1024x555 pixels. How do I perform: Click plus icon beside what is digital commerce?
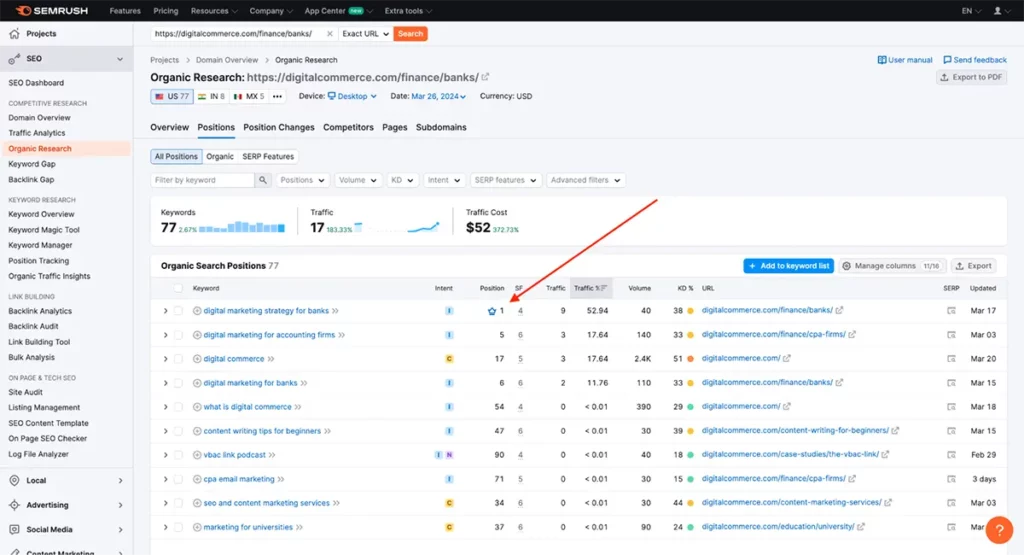click(x=197, y=407)
